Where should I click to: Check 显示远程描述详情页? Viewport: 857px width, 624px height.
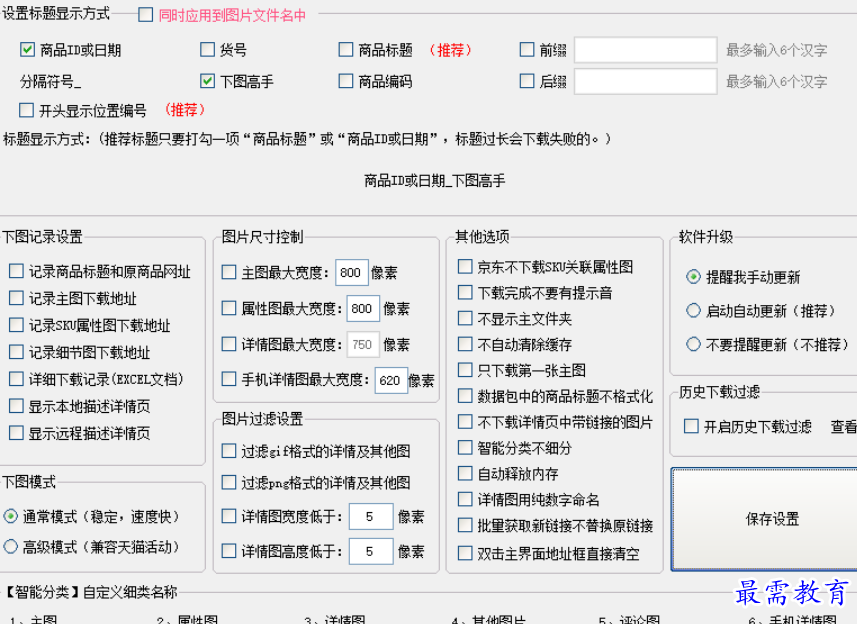[x=16, y=433]
